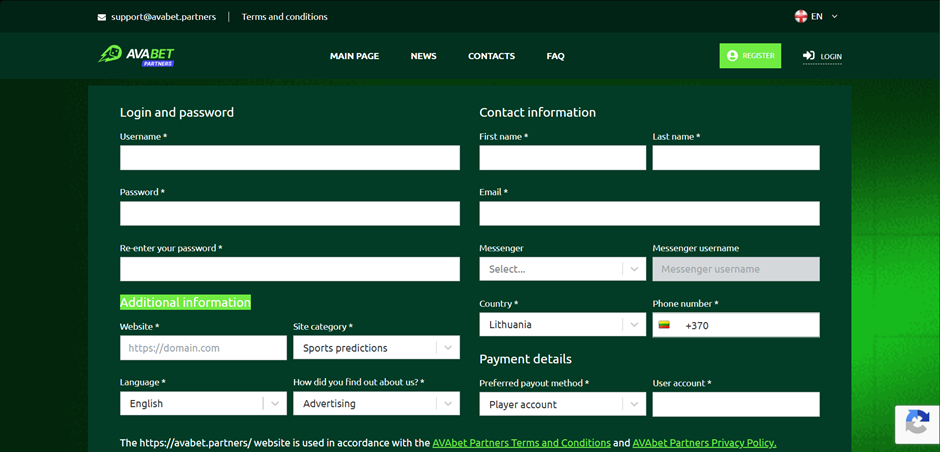Open the Country dropdown showing Lithuania
The image size is (940, 452).
point(562,325)
